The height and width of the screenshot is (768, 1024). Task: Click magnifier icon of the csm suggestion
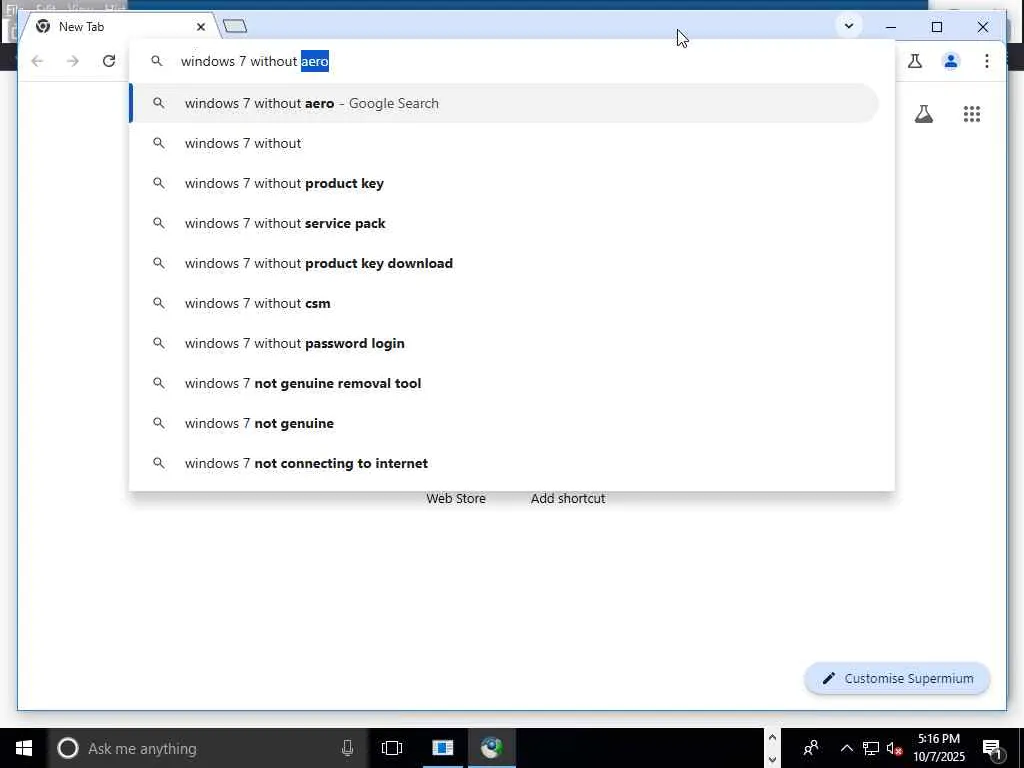click(x=159, y=303)
